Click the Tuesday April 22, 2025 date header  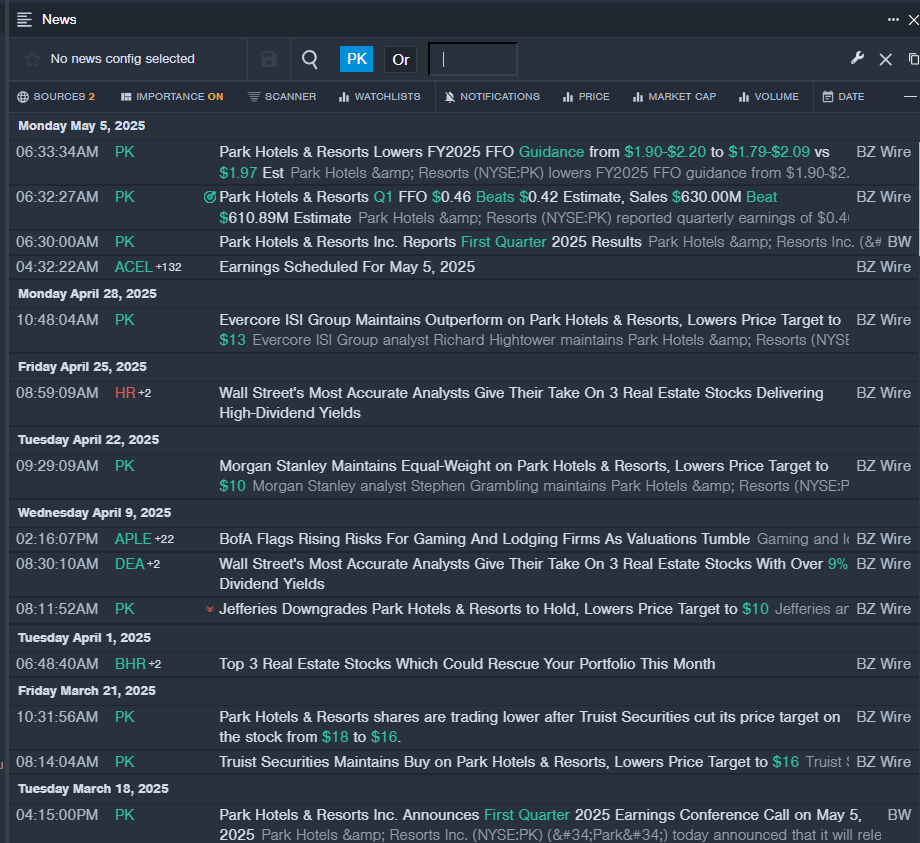pos(89,439)
